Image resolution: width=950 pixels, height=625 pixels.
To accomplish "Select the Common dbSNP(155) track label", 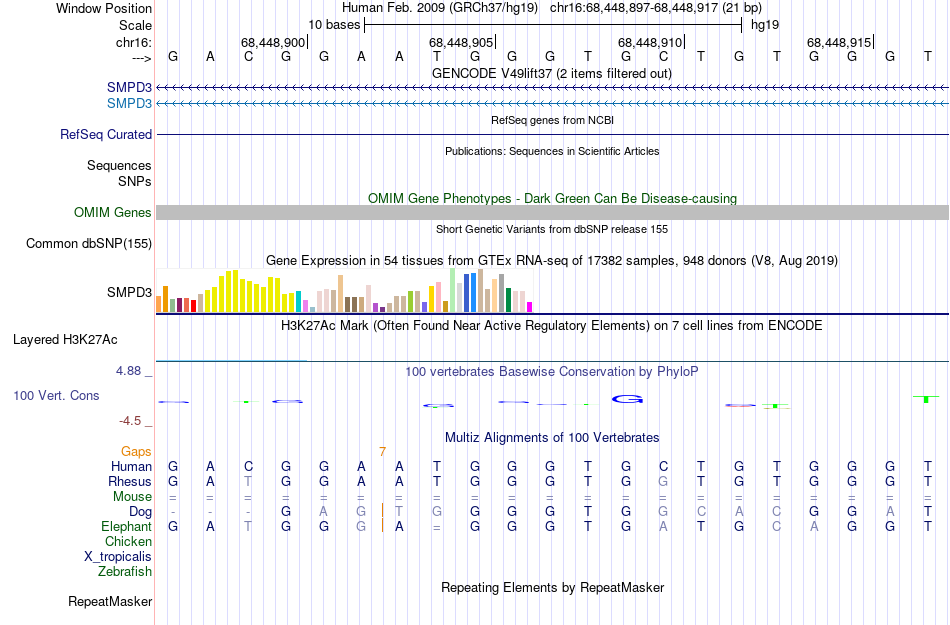I will point(88,243).
